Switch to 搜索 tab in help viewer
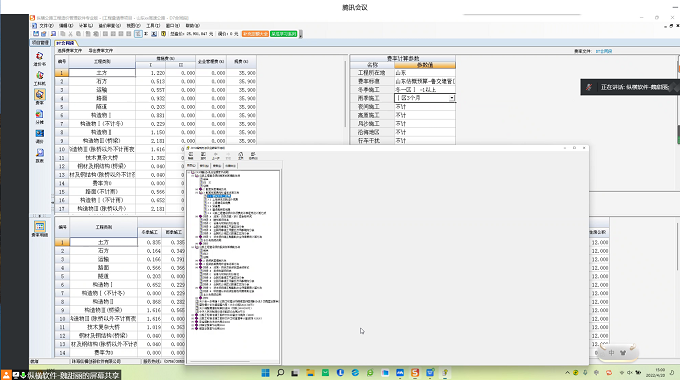The height and width of the screenshot is (380, 680). click(217, 166)
